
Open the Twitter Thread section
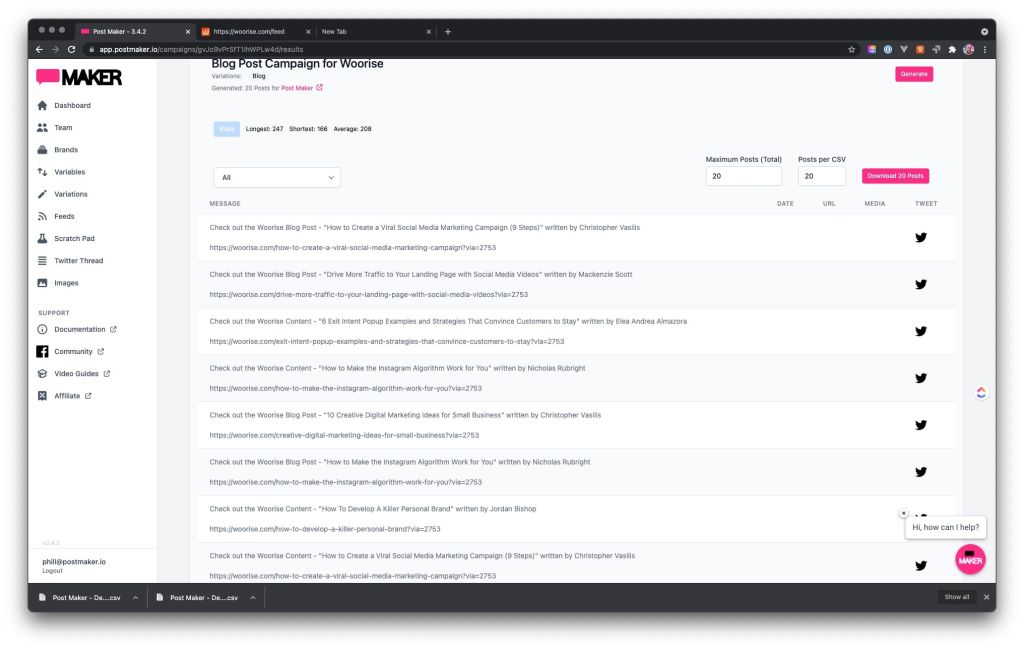tap(70, 261)
